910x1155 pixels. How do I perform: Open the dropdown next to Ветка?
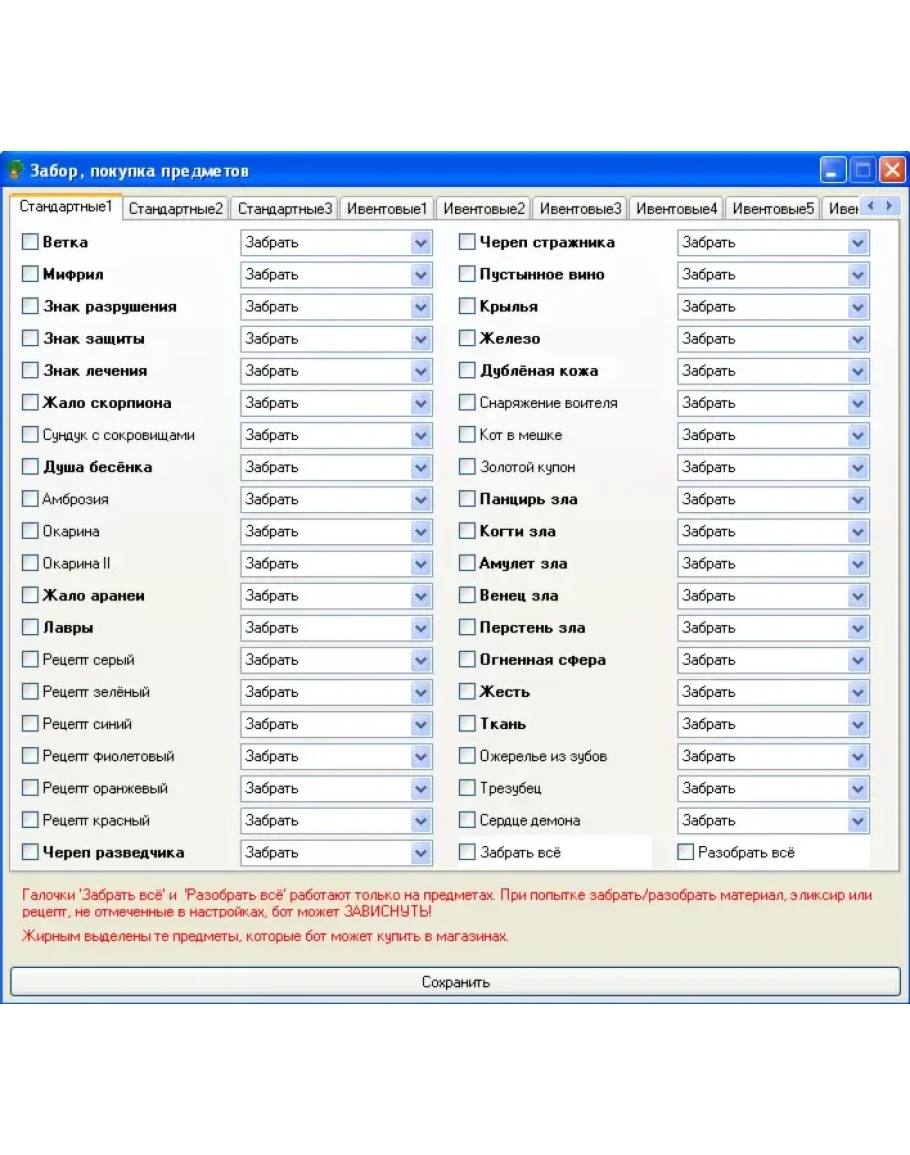[x=421, y=242]
